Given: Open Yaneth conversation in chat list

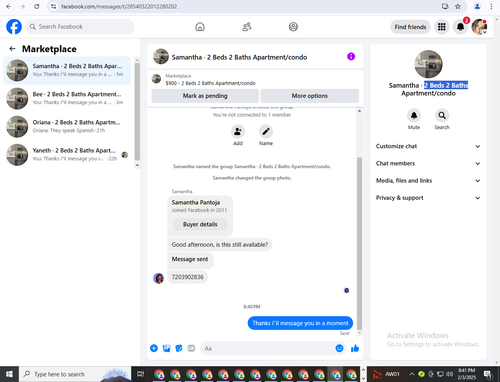Looking at the screenshot, I should click(x=67, y=155).
